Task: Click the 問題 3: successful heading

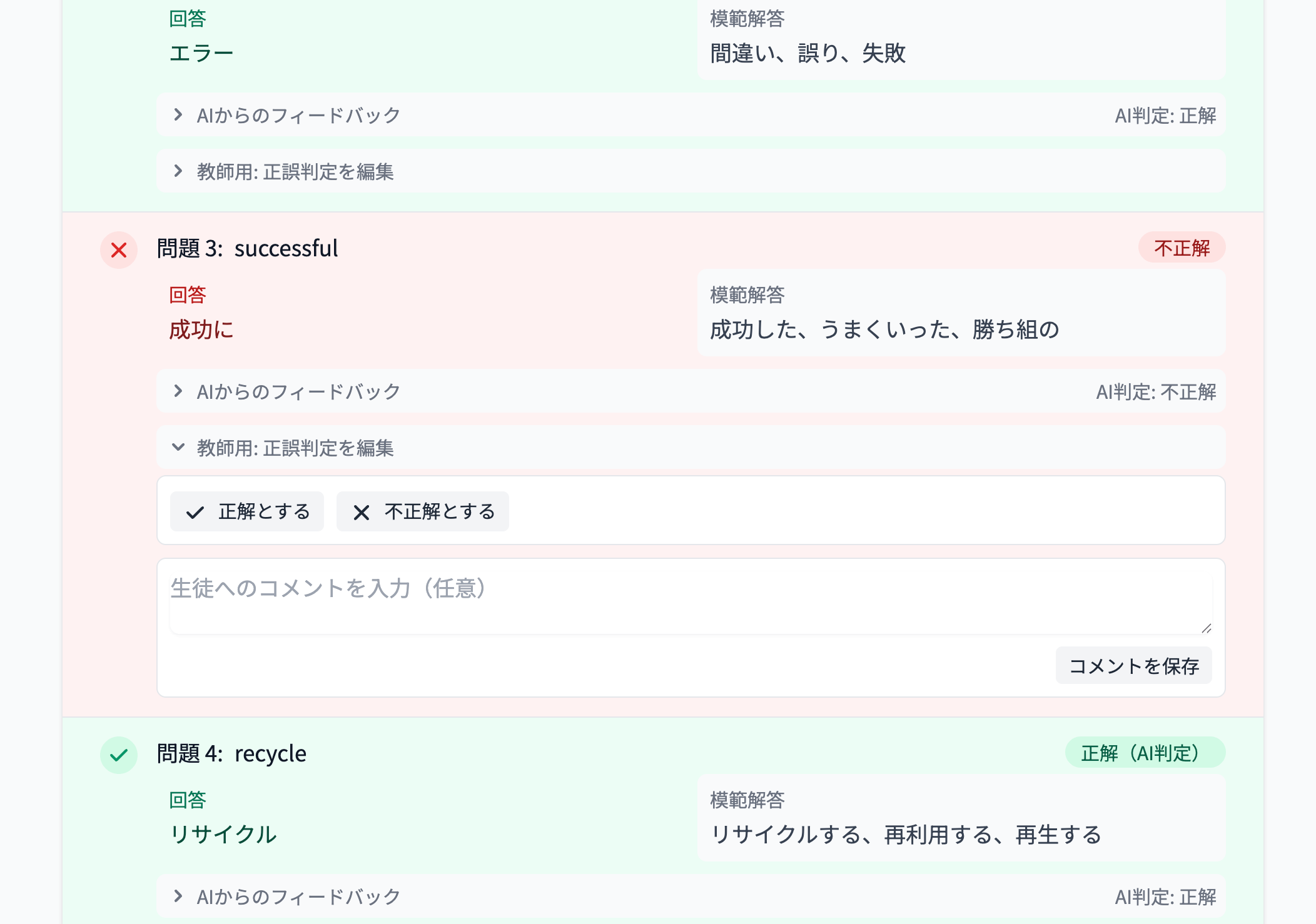Action: pos(247,249)
